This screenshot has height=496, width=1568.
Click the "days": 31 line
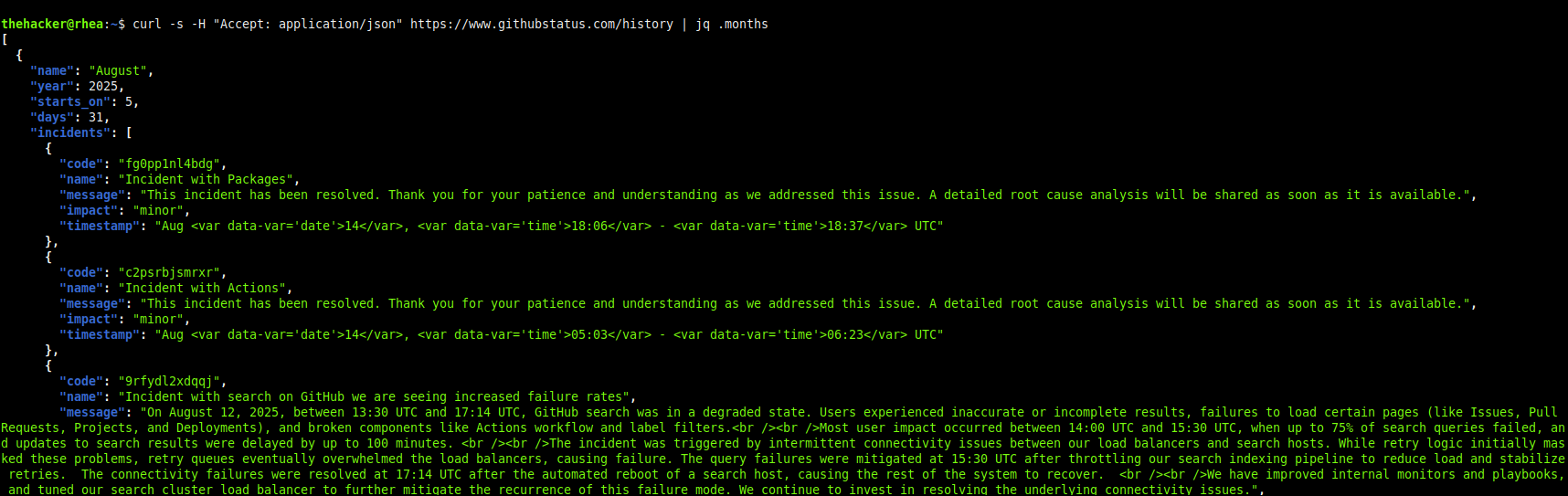coord(70,118)
